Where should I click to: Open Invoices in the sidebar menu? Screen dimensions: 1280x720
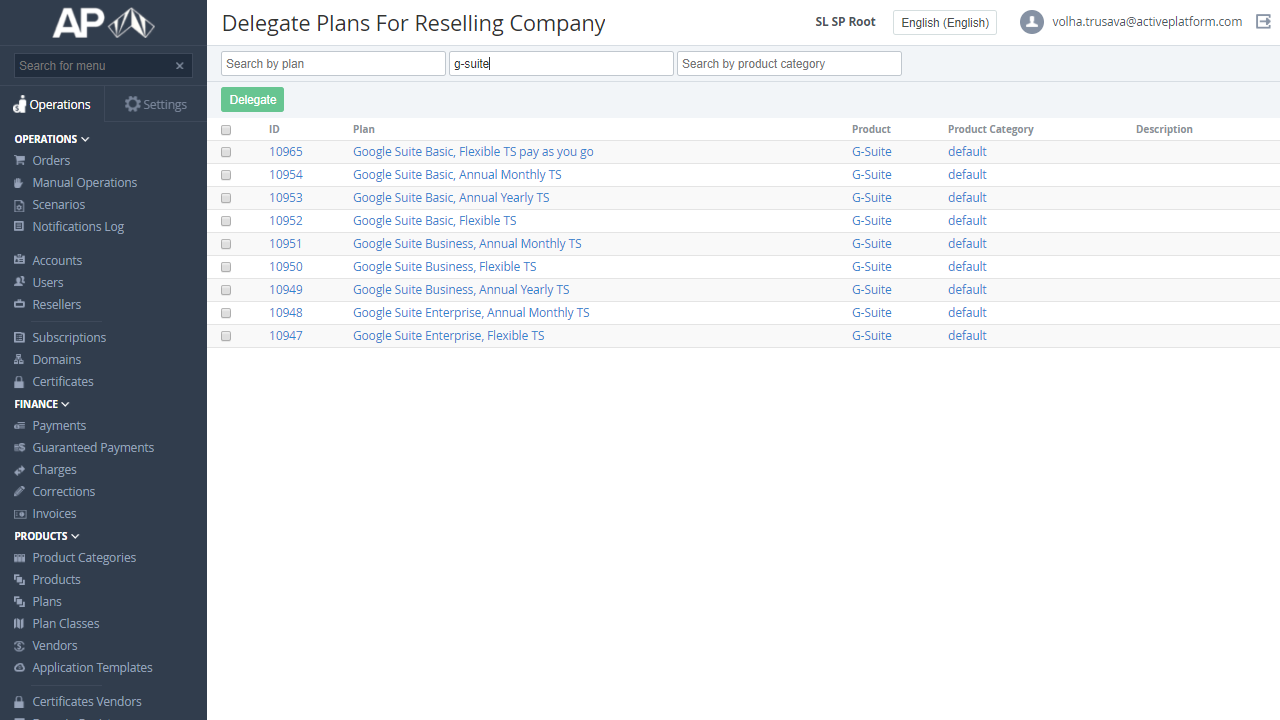(54, 513)
